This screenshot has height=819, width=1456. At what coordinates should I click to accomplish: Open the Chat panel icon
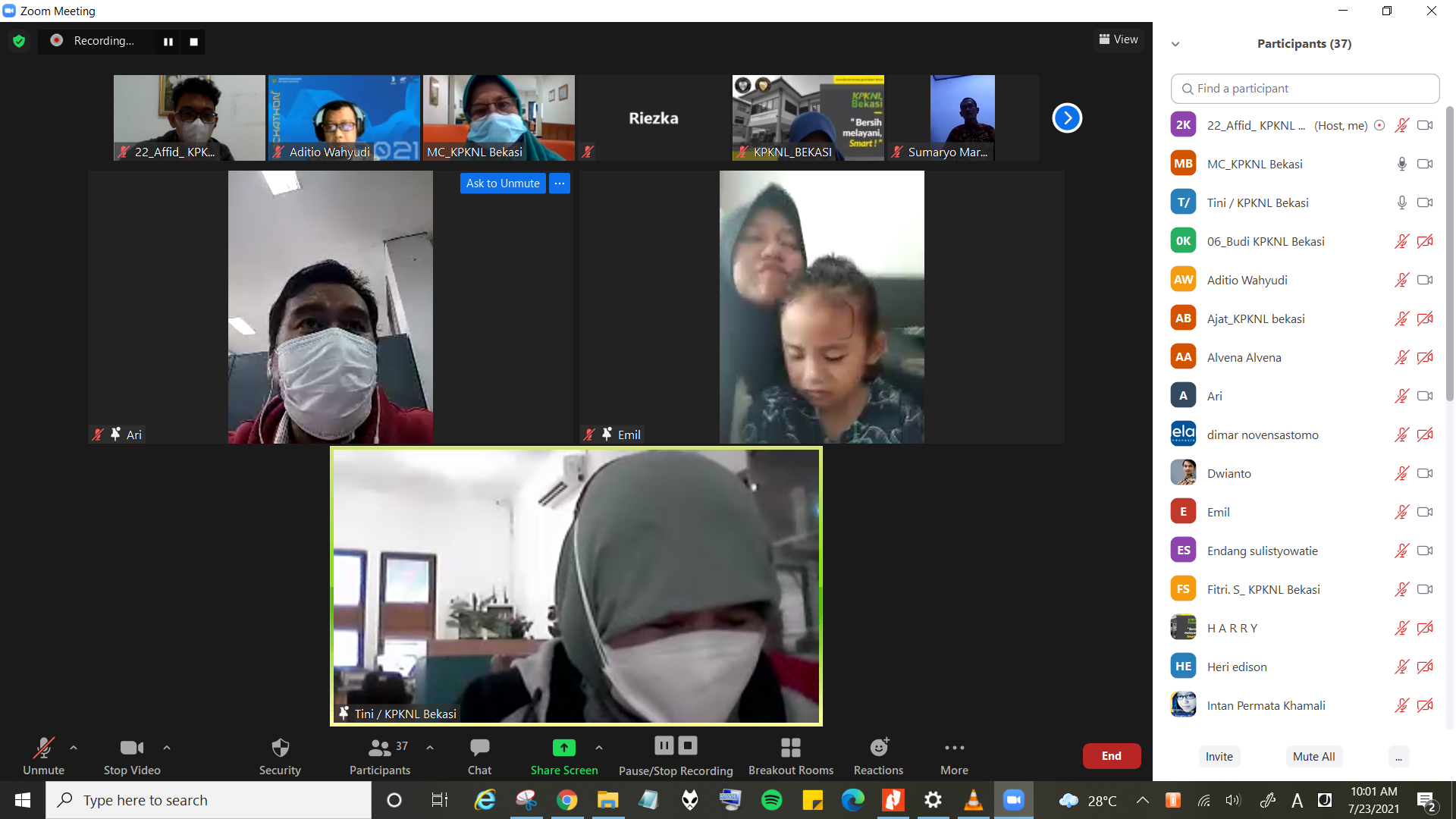tap(479, 748)
